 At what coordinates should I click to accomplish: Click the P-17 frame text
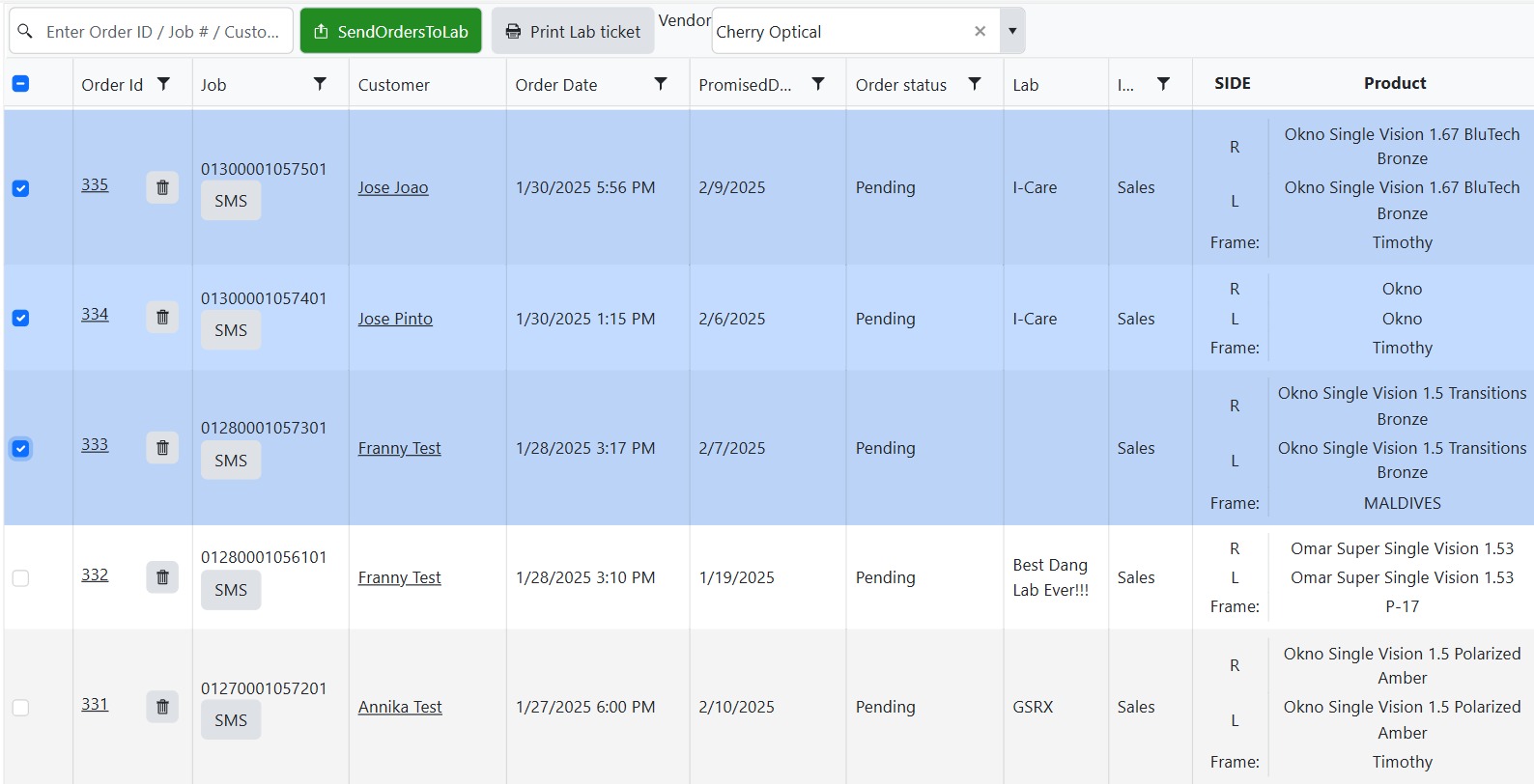click(1403, 606)
